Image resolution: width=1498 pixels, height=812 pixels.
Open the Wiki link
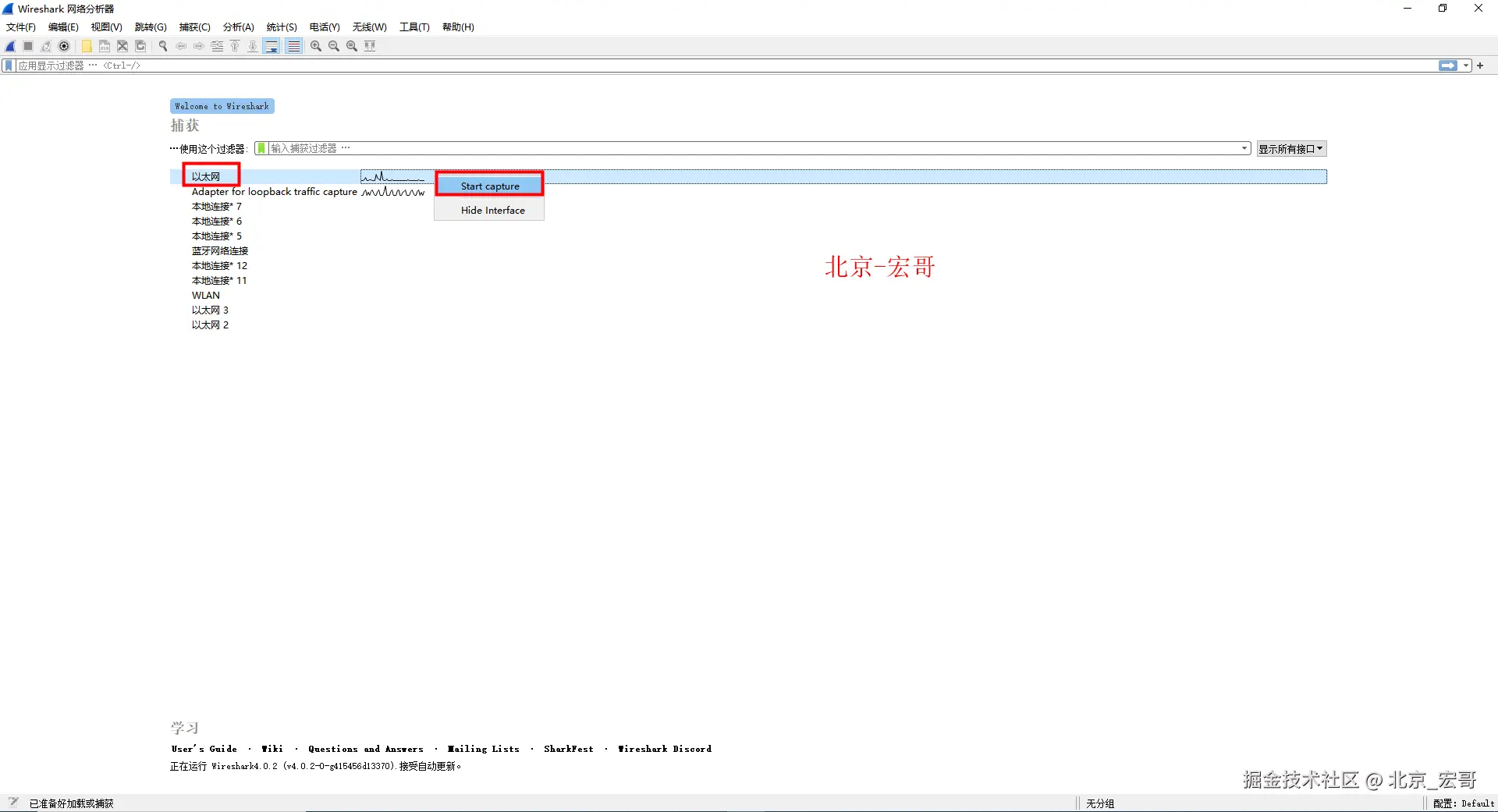(x=272, y=749)
